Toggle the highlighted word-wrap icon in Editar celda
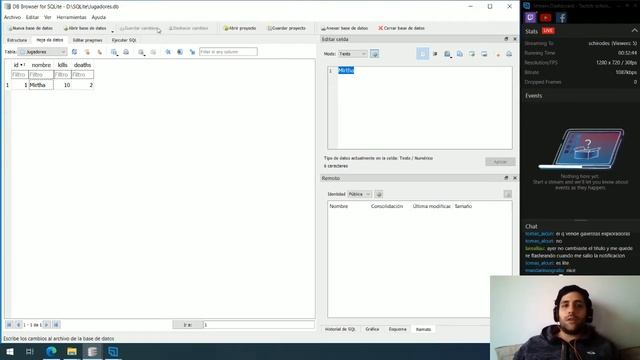Viewport: 640px width, 360px height. [422, 54]
